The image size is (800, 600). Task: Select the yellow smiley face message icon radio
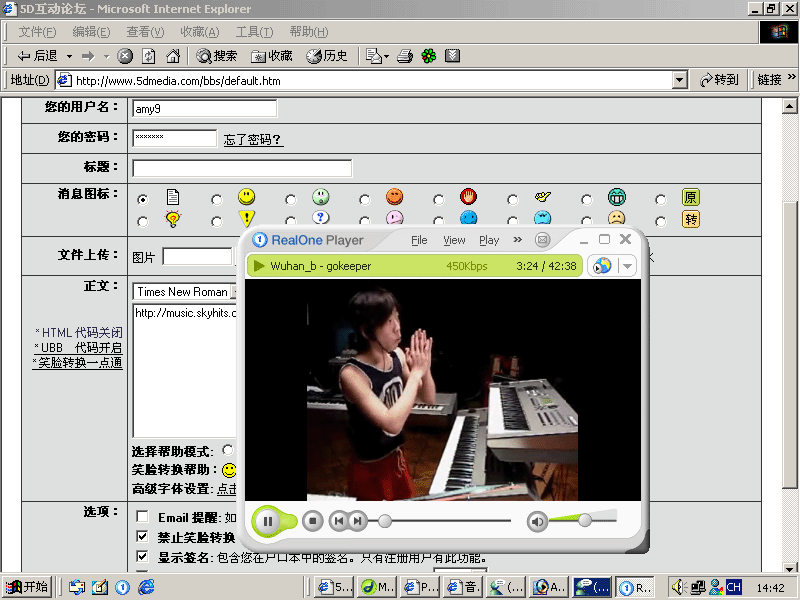tap(217, 199)
